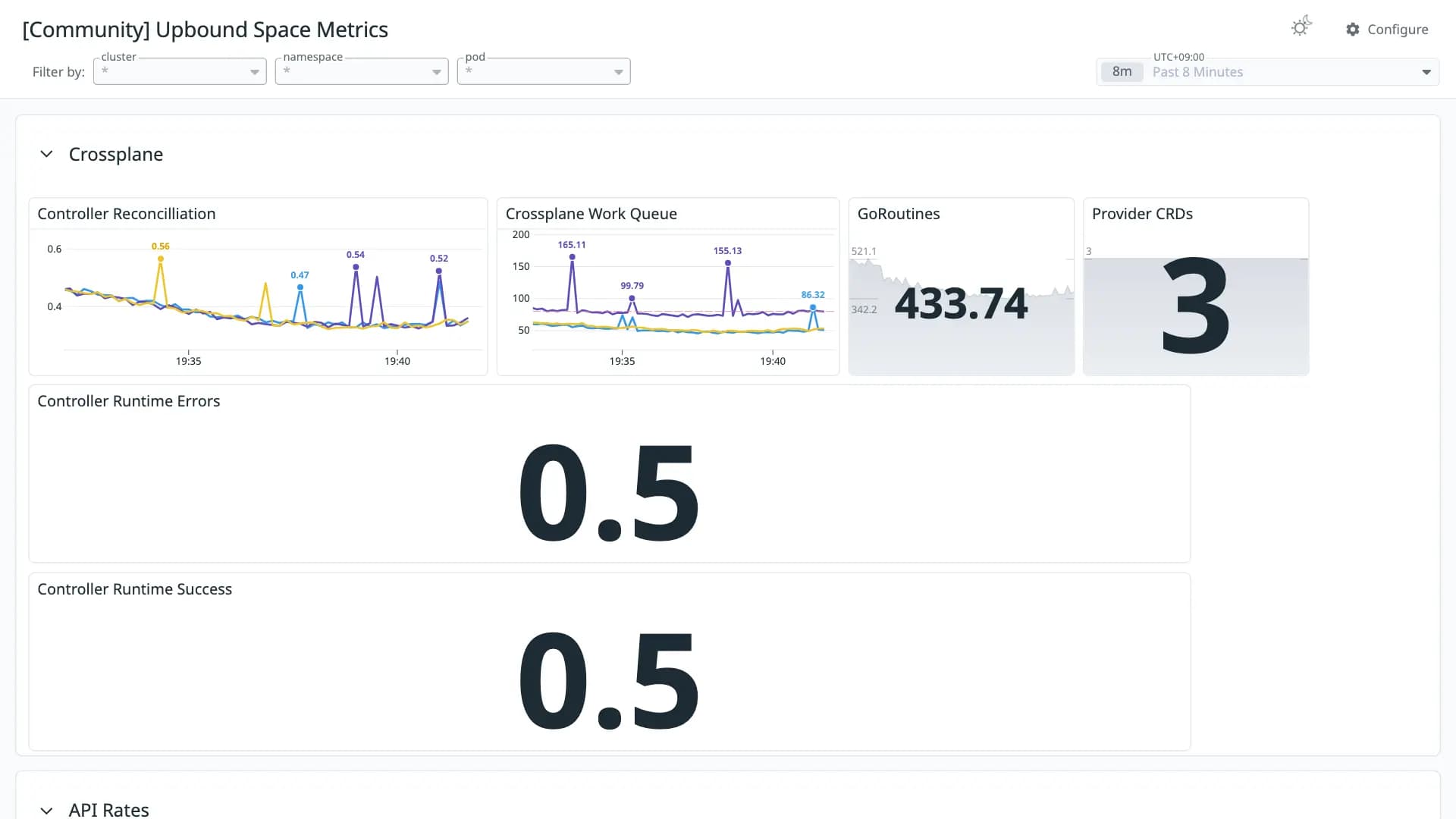
Task: Click the 155.13 peak in Work Queue
Action: pyautogui.click(x=728, y=263)
